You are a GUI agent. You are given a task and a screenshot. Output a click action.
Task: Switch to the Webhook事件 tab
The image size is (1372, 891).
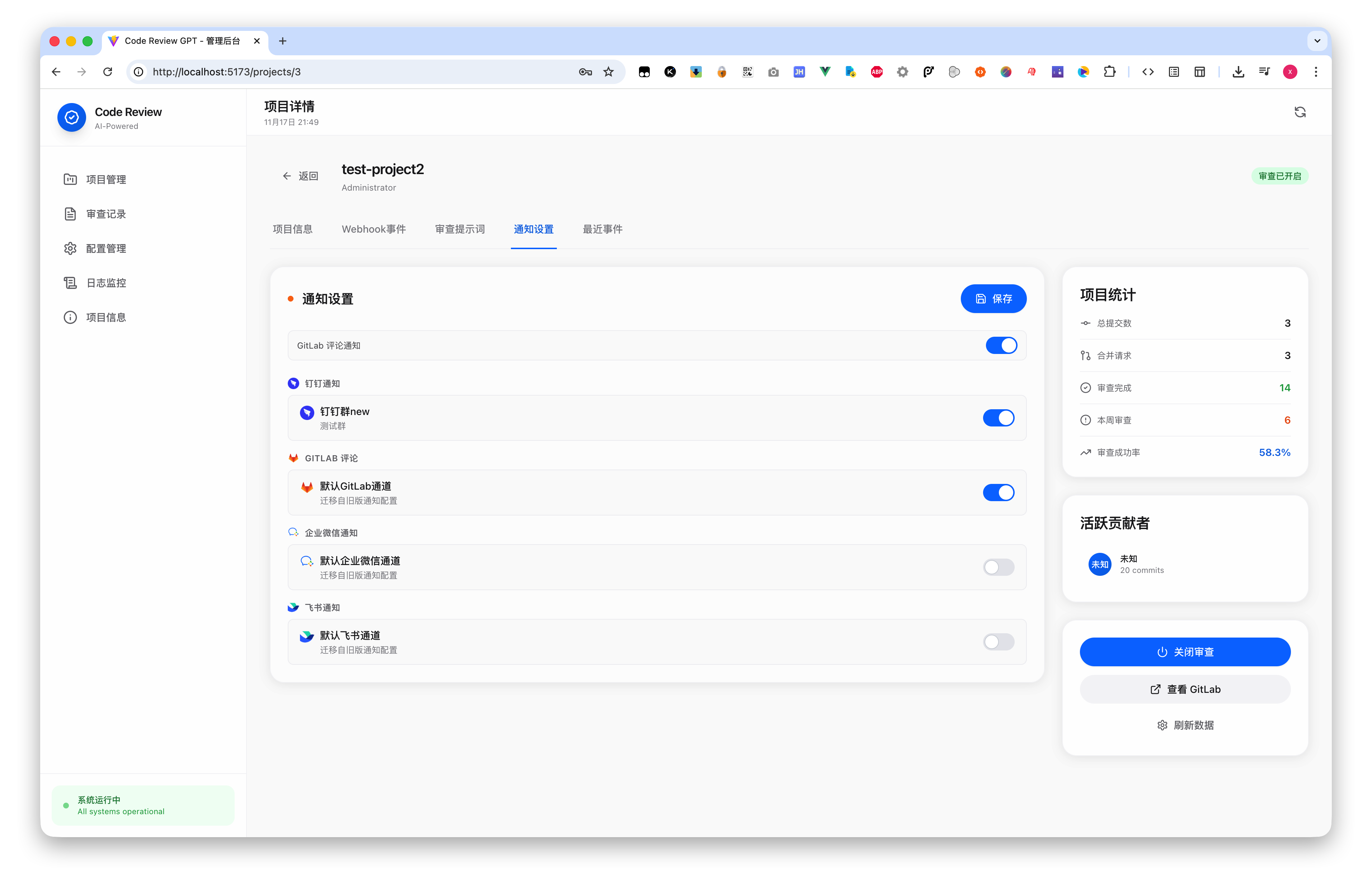coord(373,229)
